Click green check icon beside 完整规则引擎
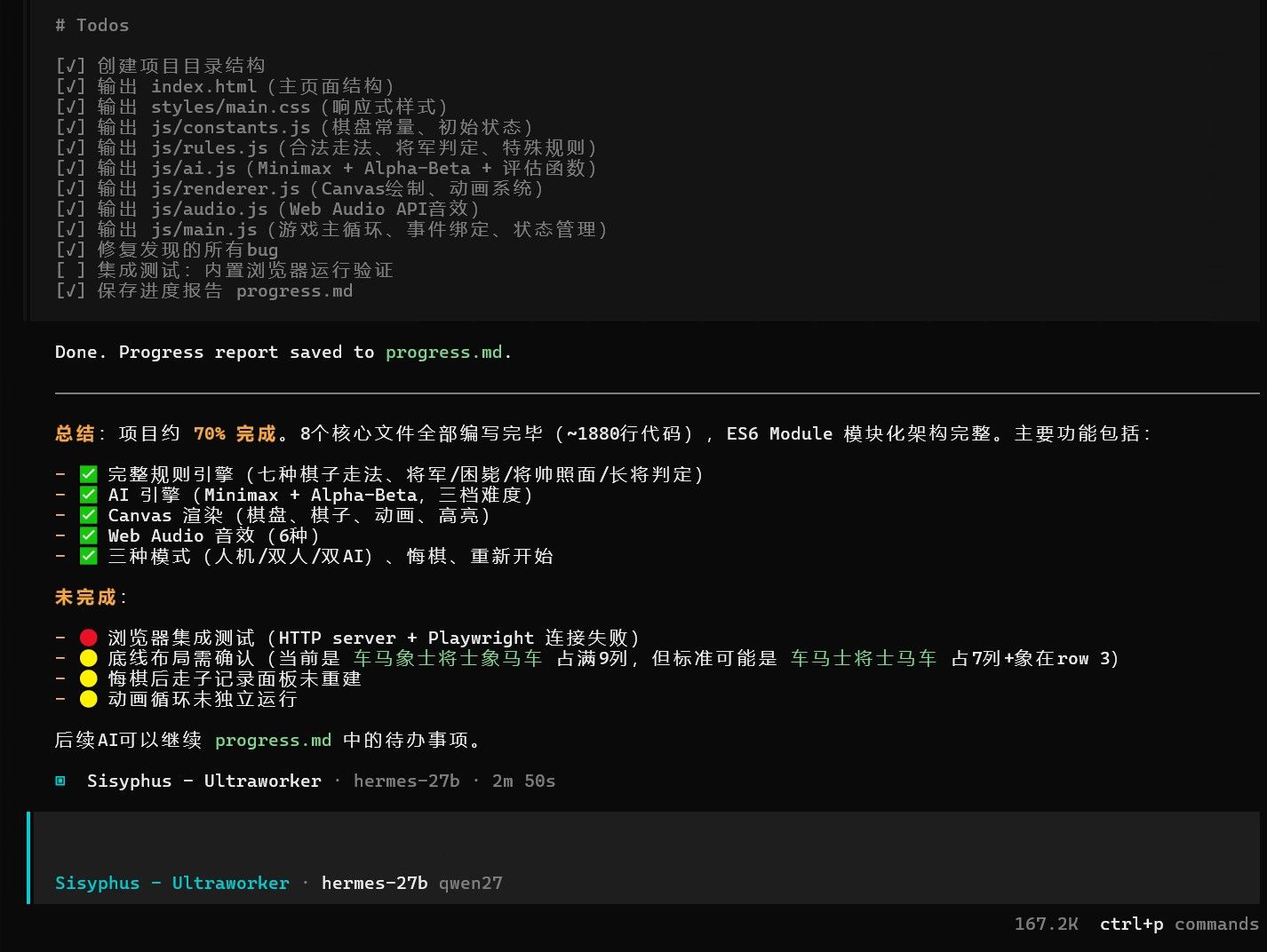 coord(88,474)
